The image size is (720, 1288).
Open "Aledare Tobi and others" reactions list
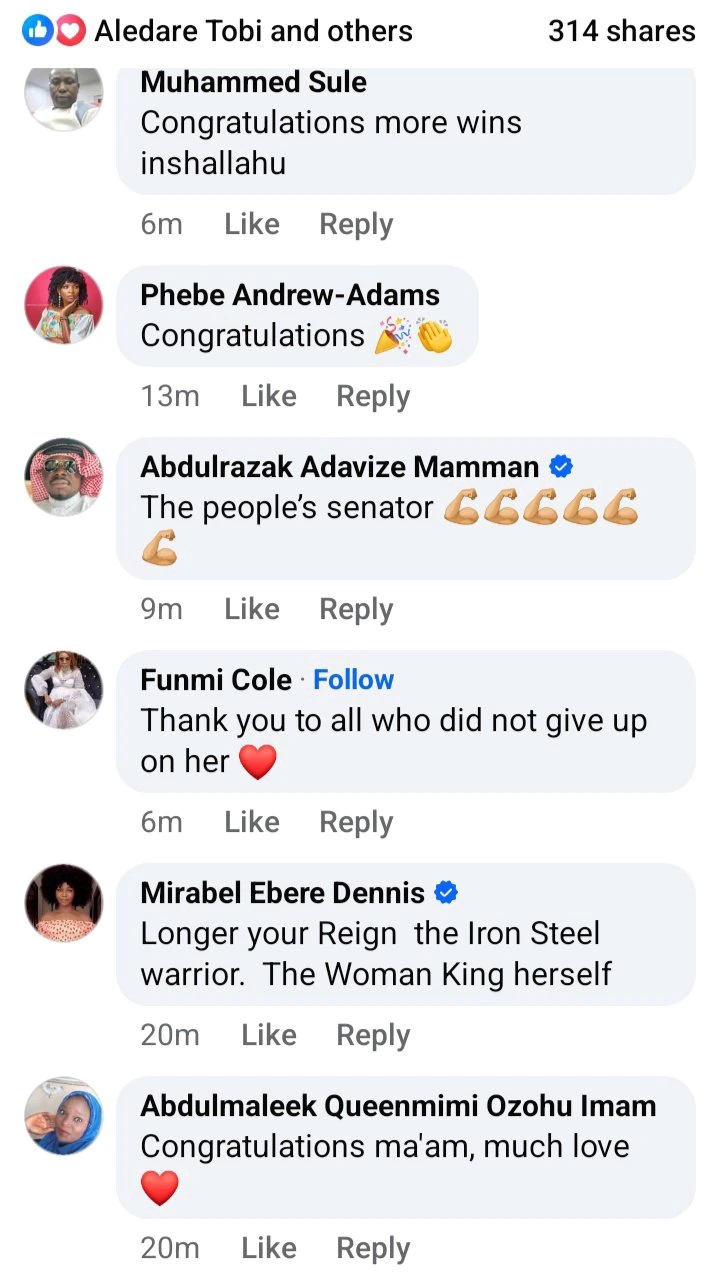point(253,32)
